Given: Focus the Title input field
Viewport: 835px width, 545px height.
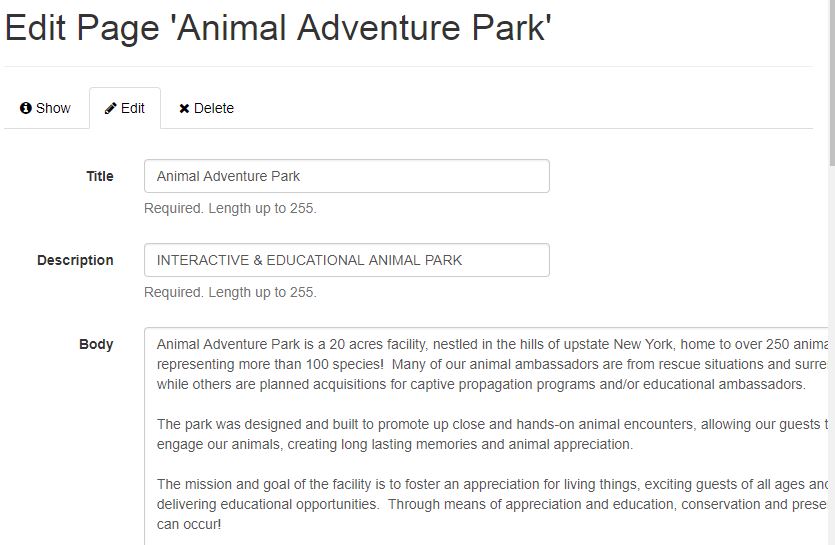Looking at the screenshot, I should click(x=347, y=176).
